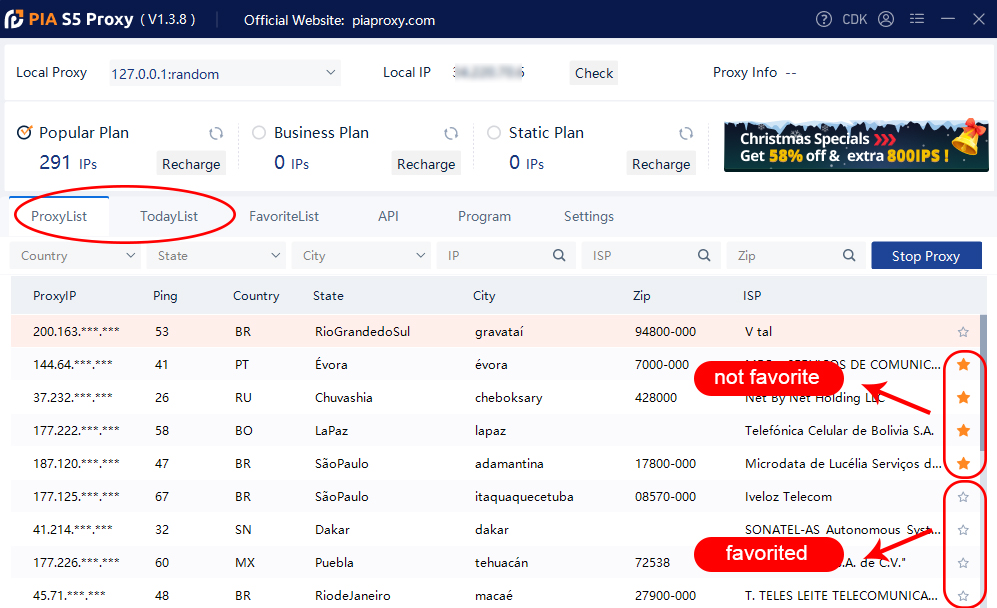Click the PIA S5 Proxy logo icon
Viewport: 997px width, 608px height.
(x=14, y=19)
